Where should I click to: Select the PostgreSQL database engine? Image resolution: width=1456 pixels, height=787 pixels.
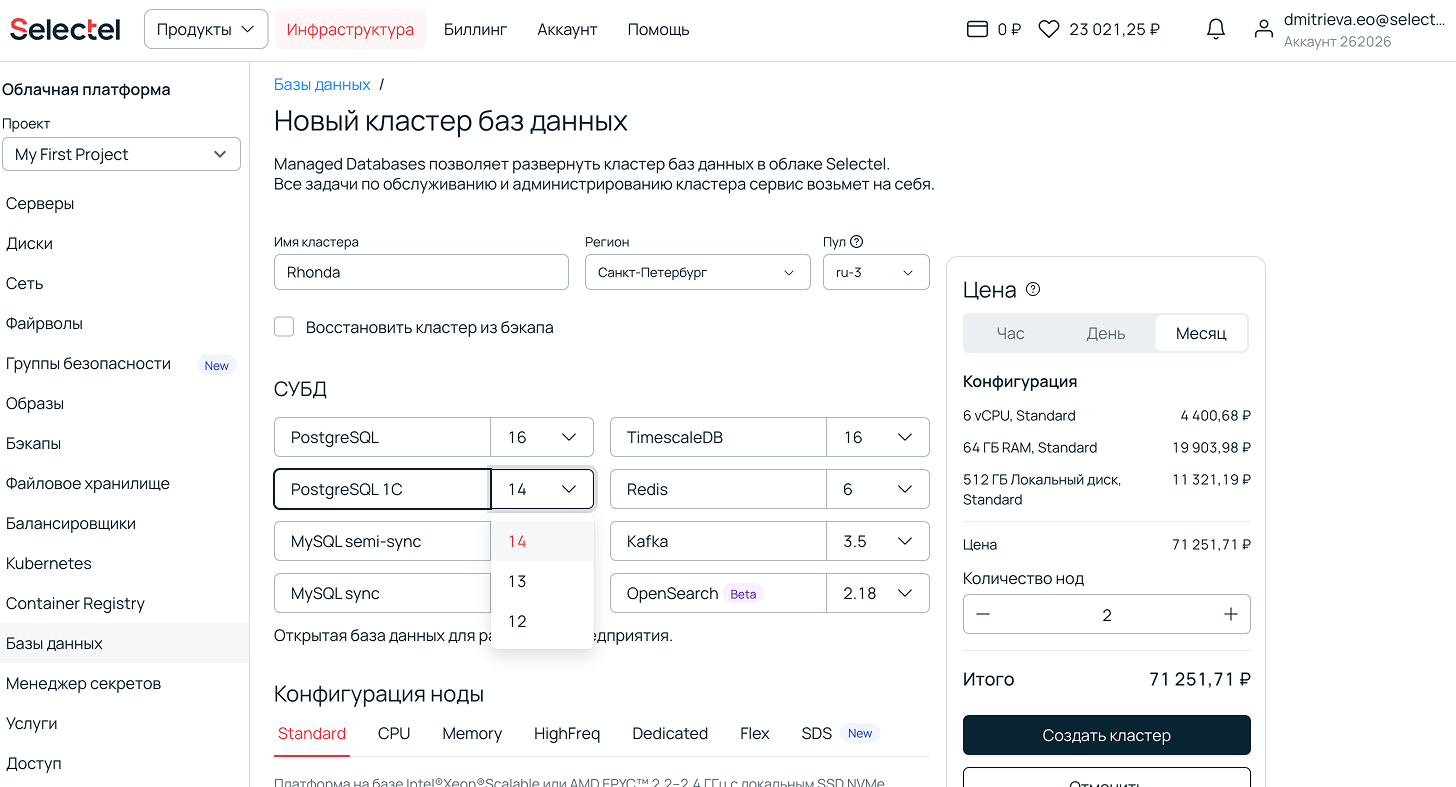[382, 437]
